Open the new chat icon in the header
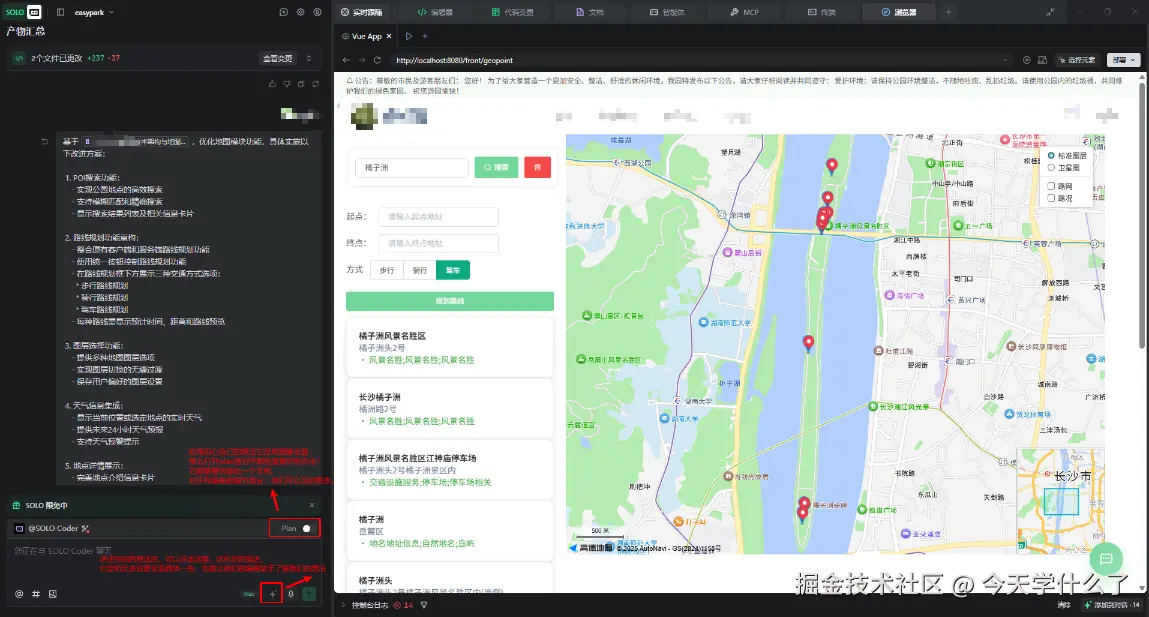 (284, 12)
